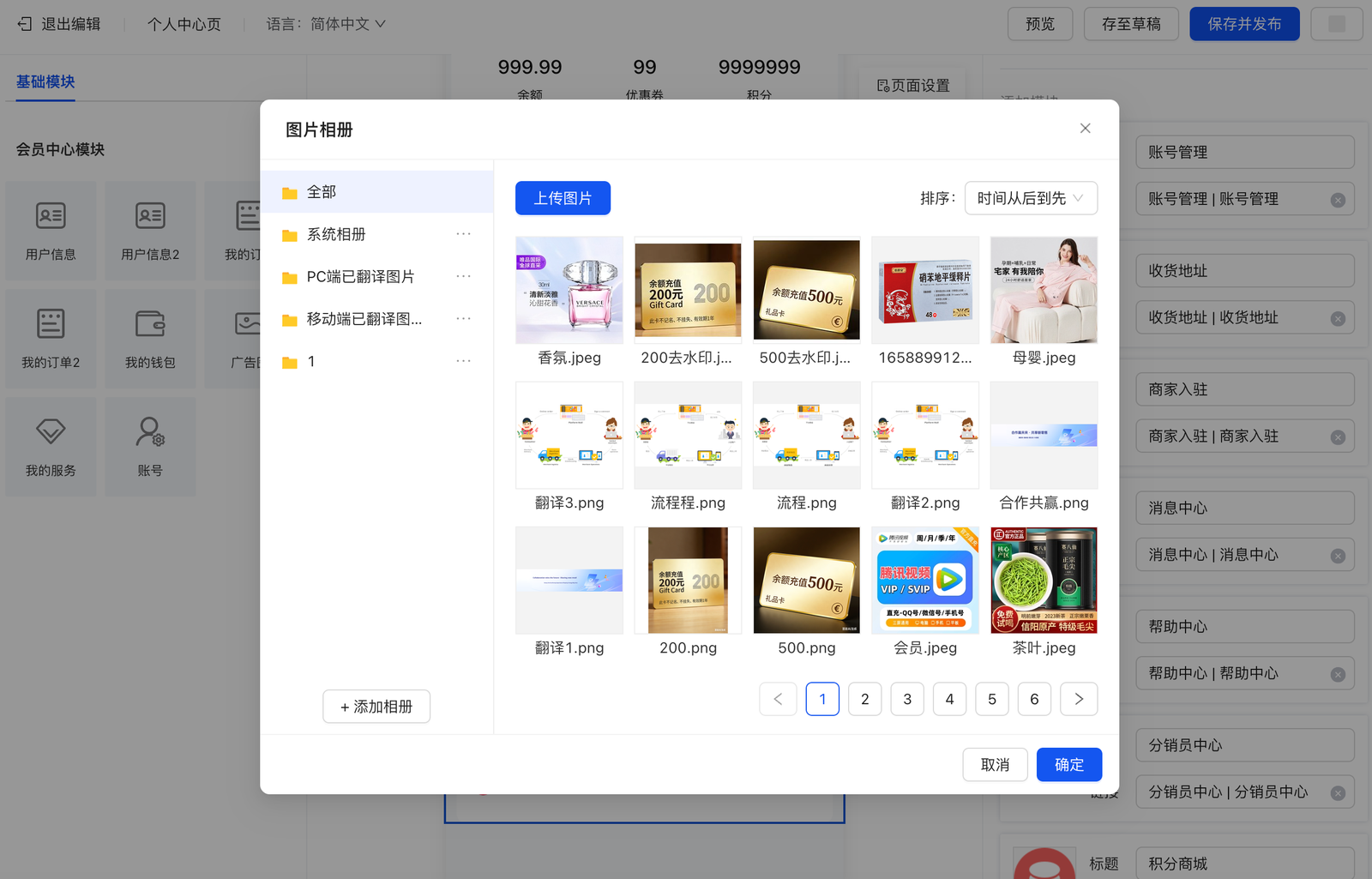Close the 图片相册 dialog
This screenshot has width=1372, height=879.
pyautogui.click(x=1085, y=129)
